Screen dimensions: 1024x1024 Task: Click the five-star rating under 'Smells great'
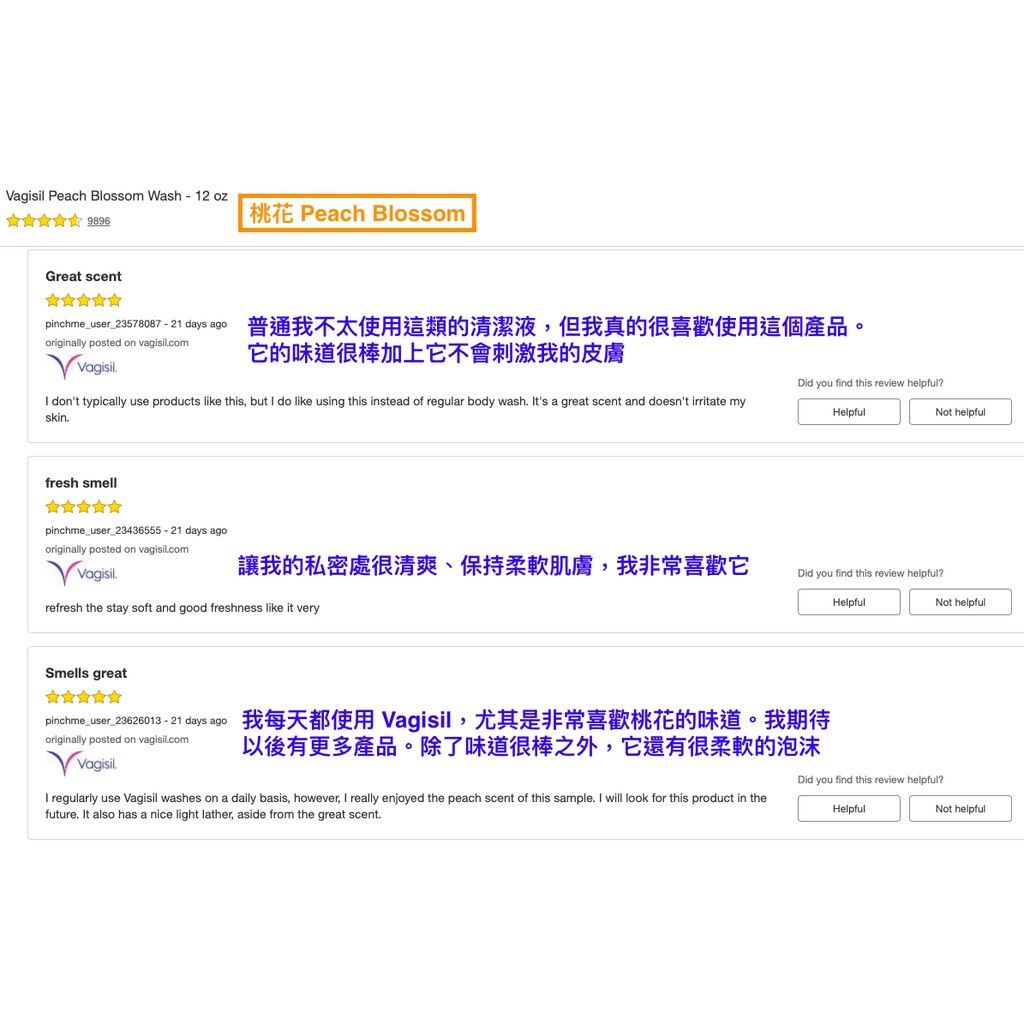click(83, 697)
